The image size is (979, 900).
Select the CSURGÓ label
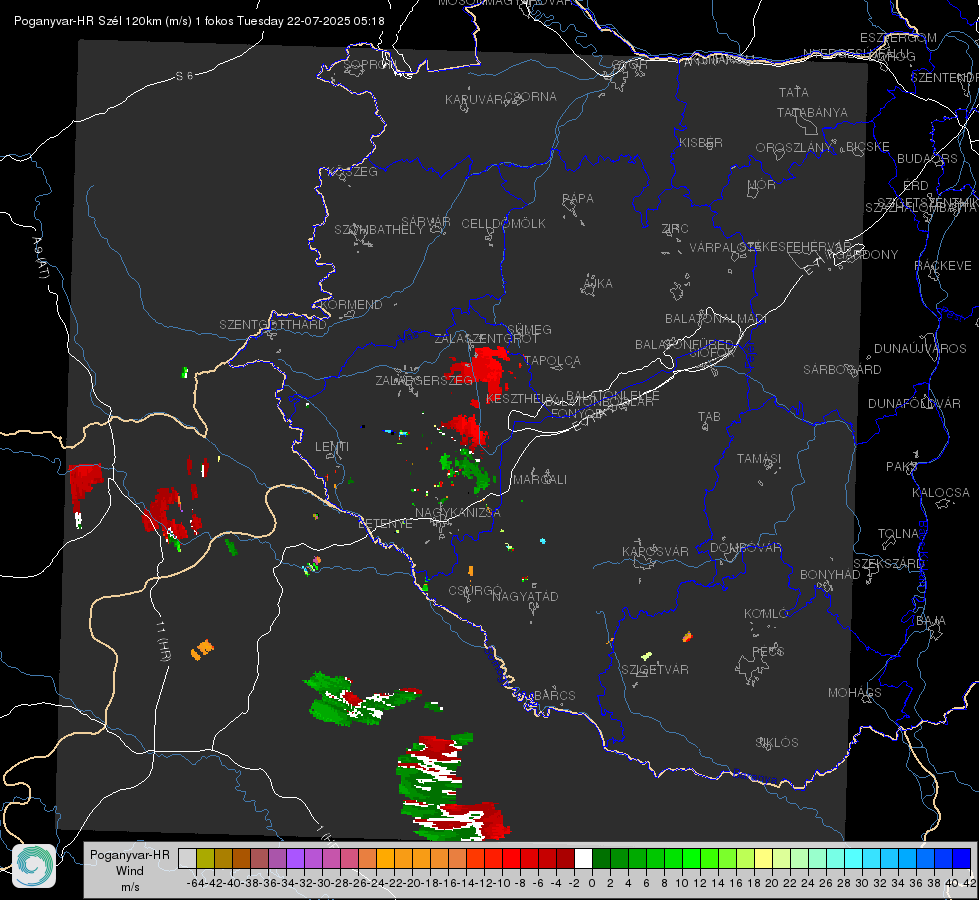(475, 591)
